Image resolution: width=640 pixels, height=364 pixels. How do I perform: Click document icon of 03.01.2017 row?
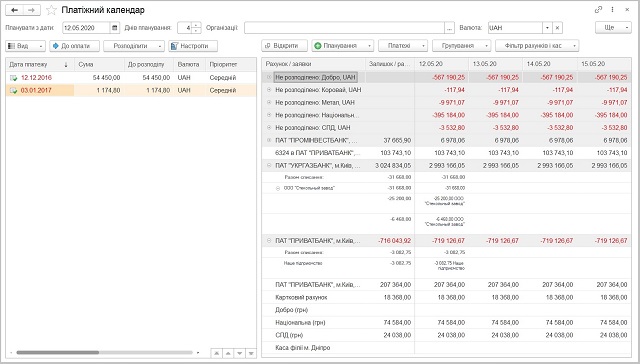[13, 91]
